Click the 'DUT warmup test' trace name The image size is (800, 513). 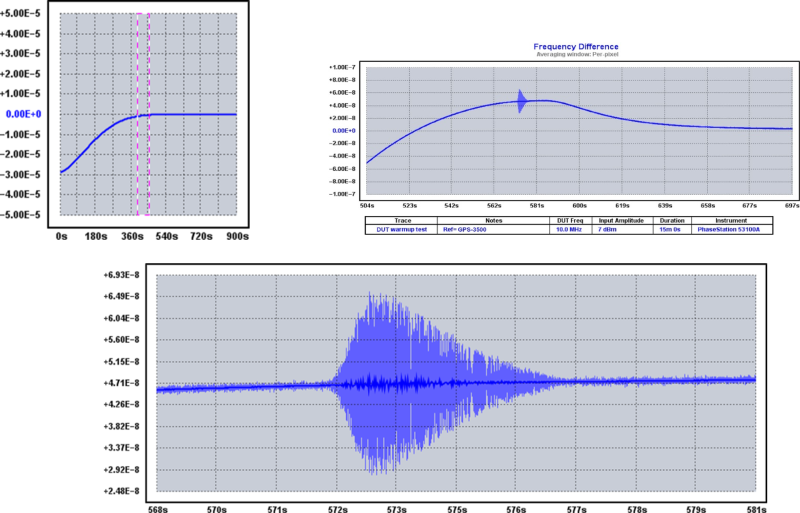(401, 229)
